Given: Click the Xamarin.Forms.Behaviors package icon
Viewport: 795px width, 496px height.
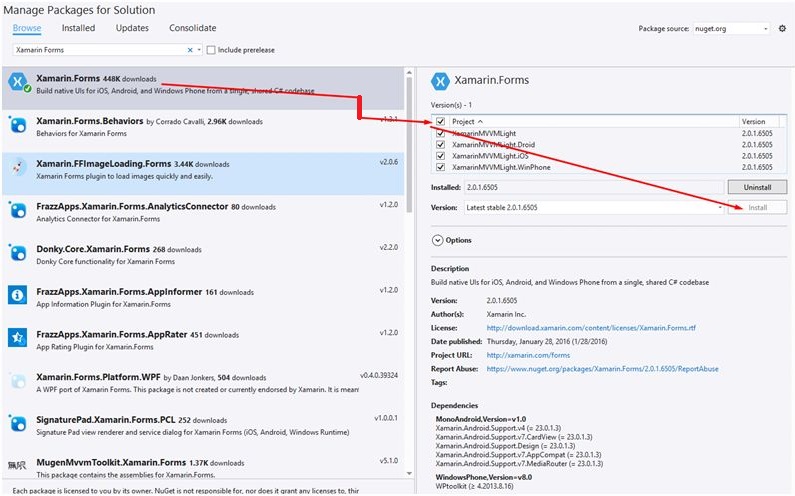Looking at the screenshot, I should pyautogui.click(x=18, y=125).
